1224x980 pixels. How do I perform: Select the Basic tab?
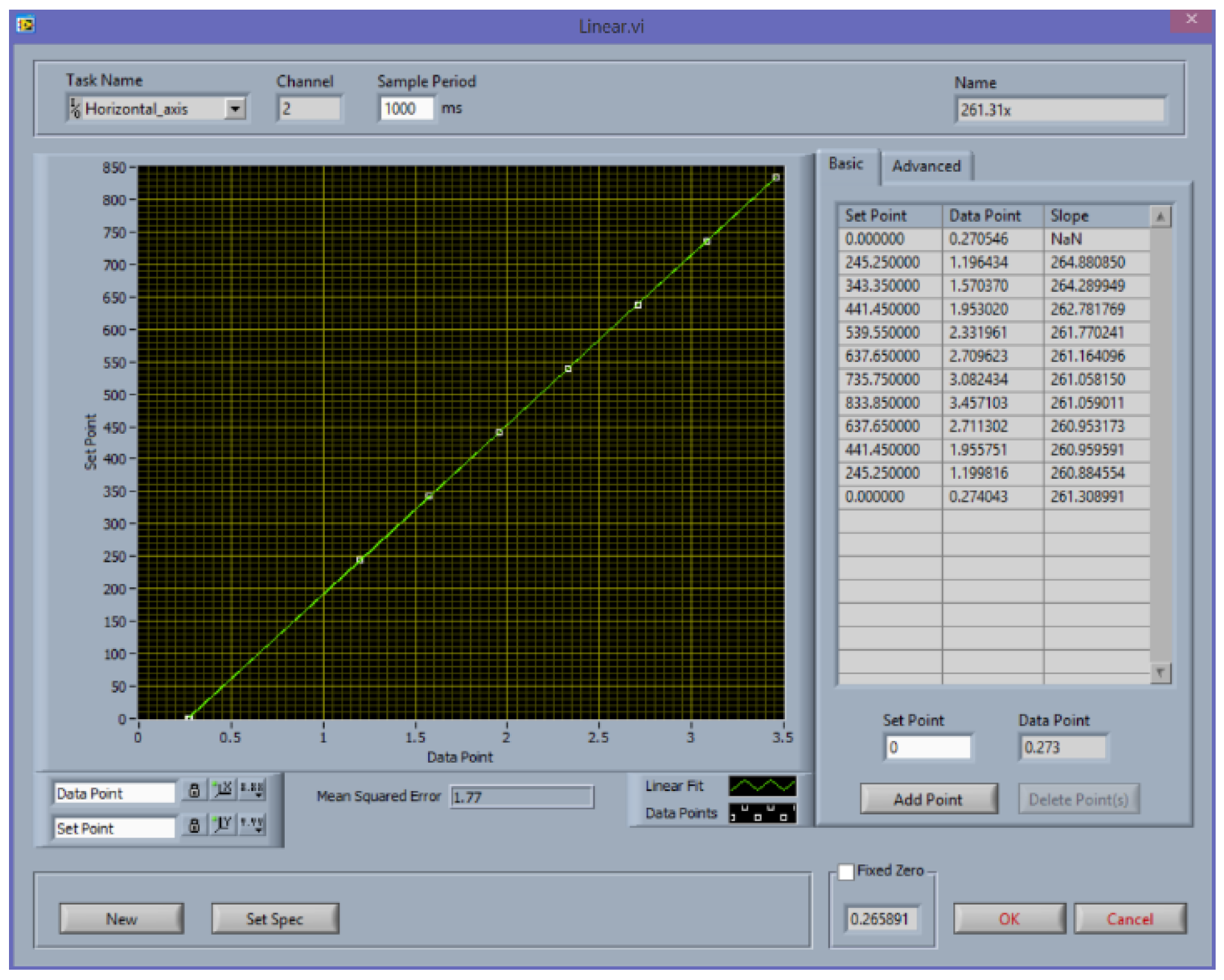[845, 165]
